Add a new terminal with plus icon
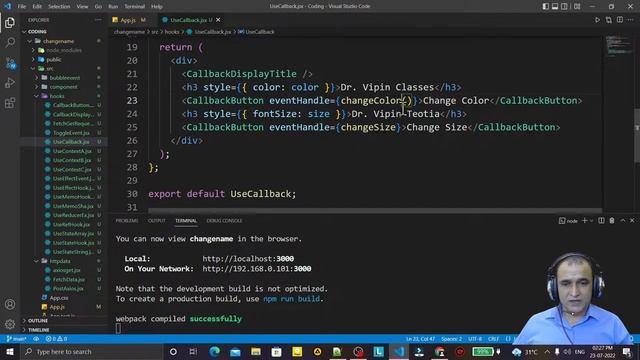640x360 pixels. [584, 220]
